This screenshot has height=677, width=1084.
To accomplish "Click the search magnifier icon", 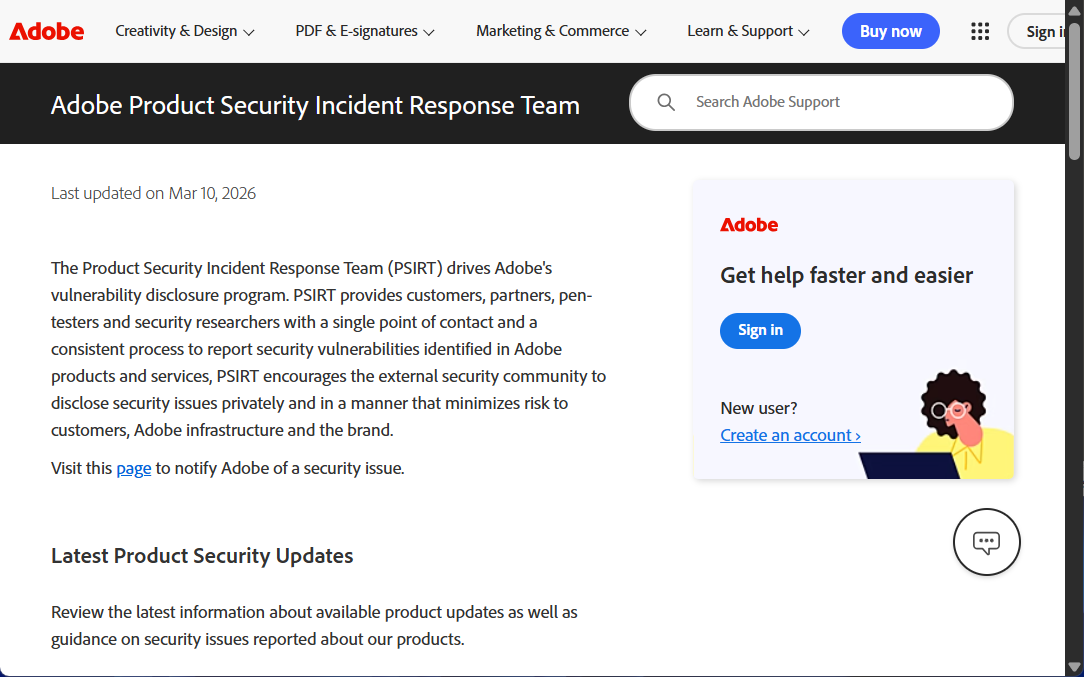I will [x=666, y=102].
